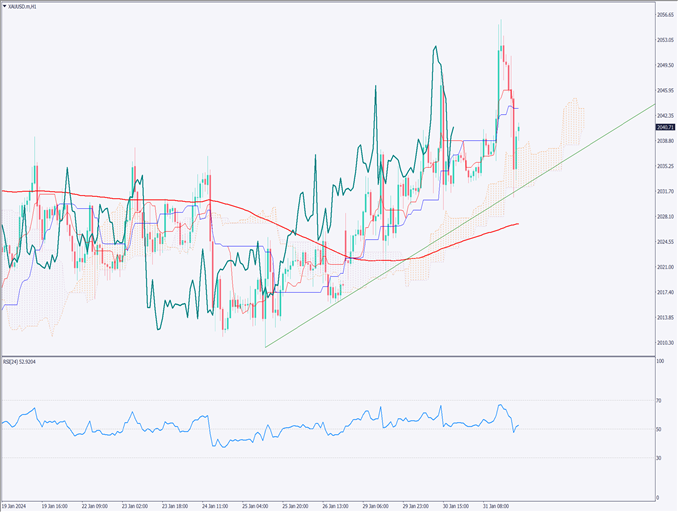
Task: Click the 2049.50 price axis label
Action: [x=666, y=65]
